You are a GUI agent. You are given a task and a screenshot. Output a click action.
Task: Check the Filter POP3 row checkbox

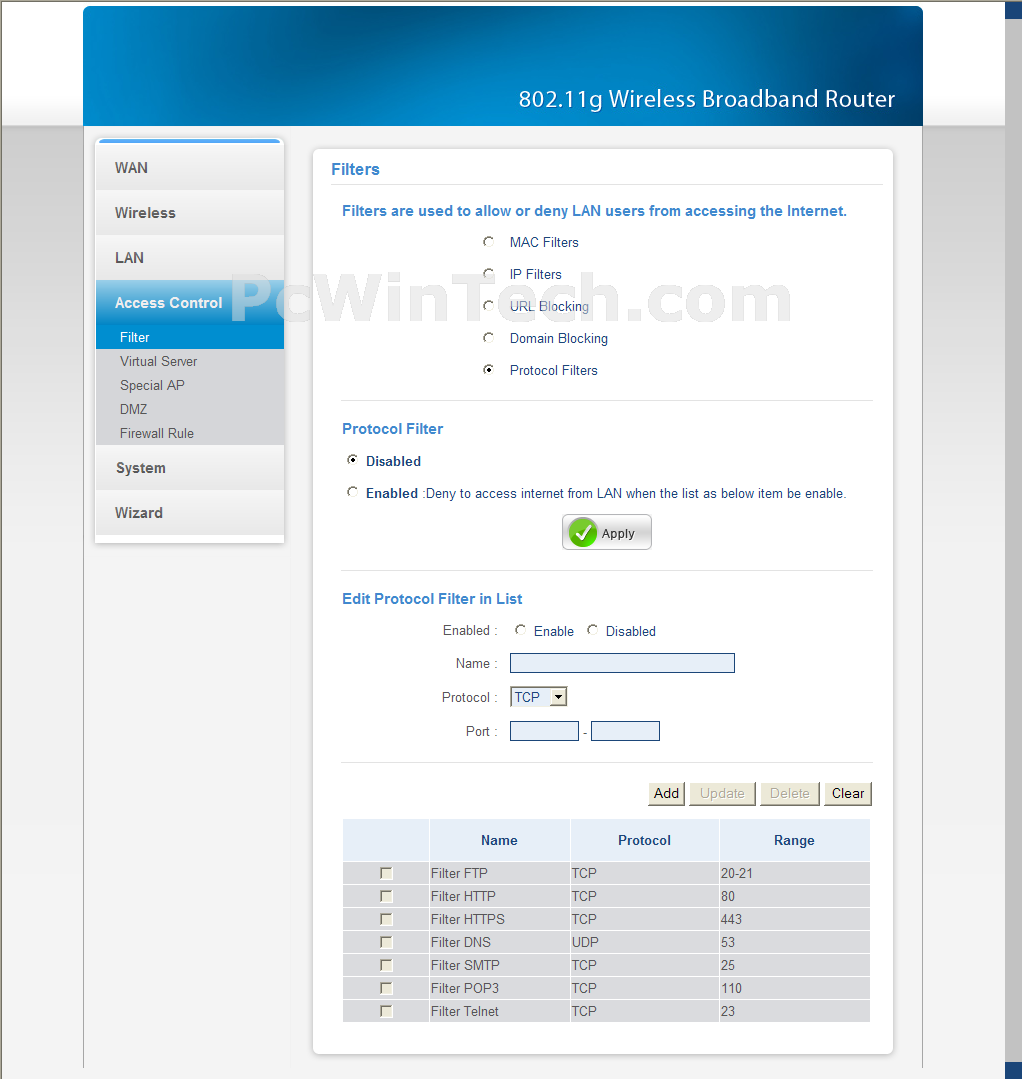(386, 988)
